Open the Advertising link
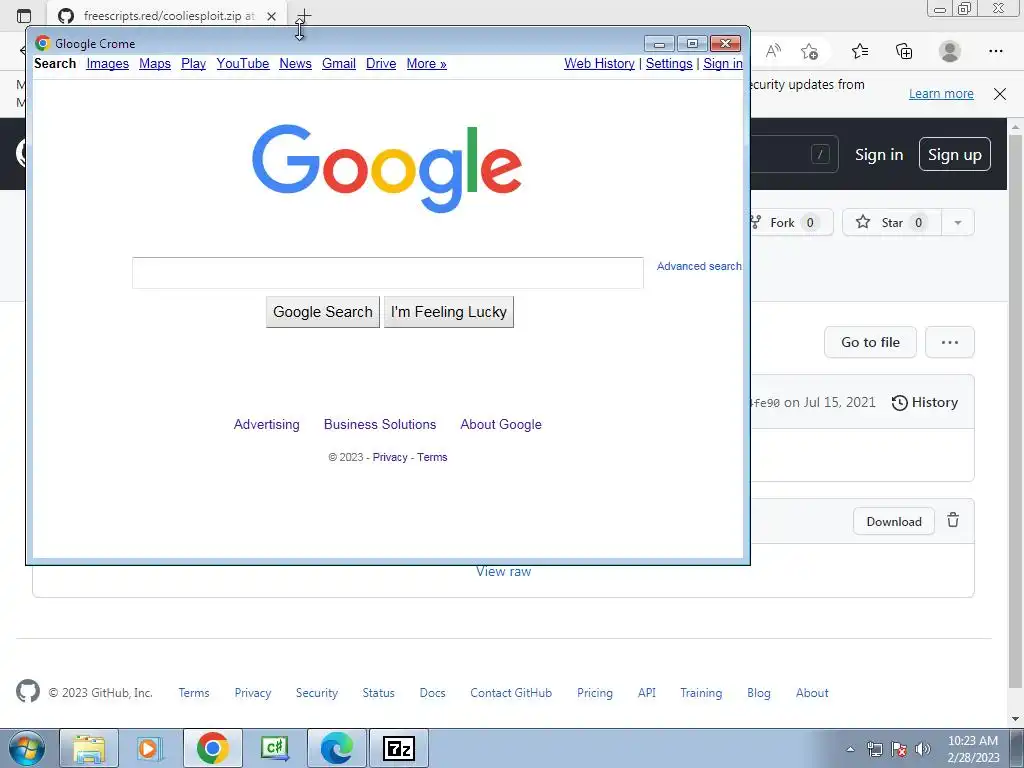 (x=266, y=424)
